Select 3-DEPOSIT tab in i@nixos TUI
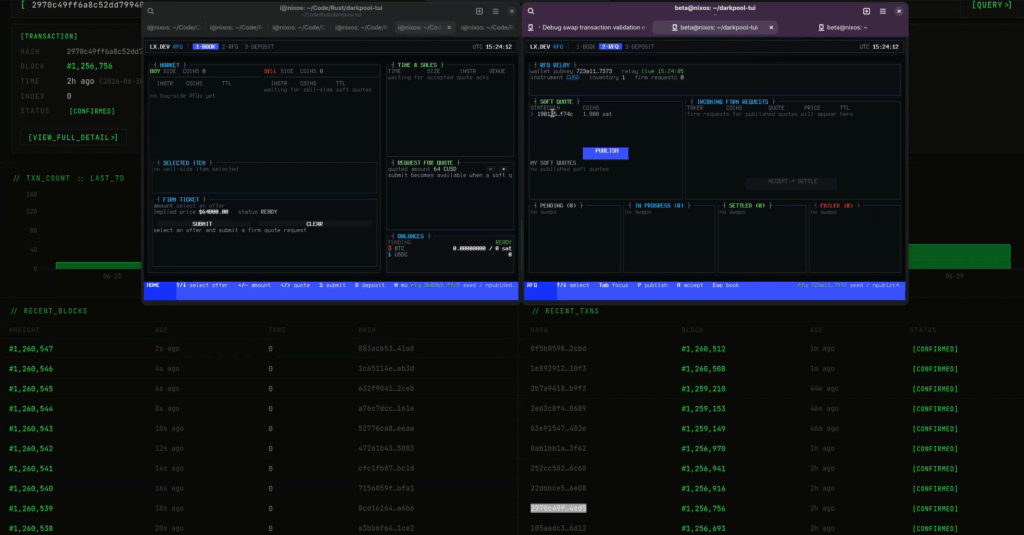Screen dimensions: 1024x535 pyautogui.click(x=259, y=47)
